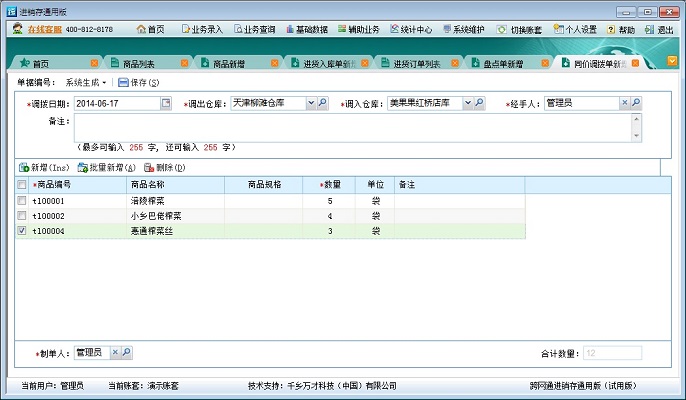Click the search icon beside 调入仓库
Image resolution: width=686 pixels, height=400 pixels.
478,103
